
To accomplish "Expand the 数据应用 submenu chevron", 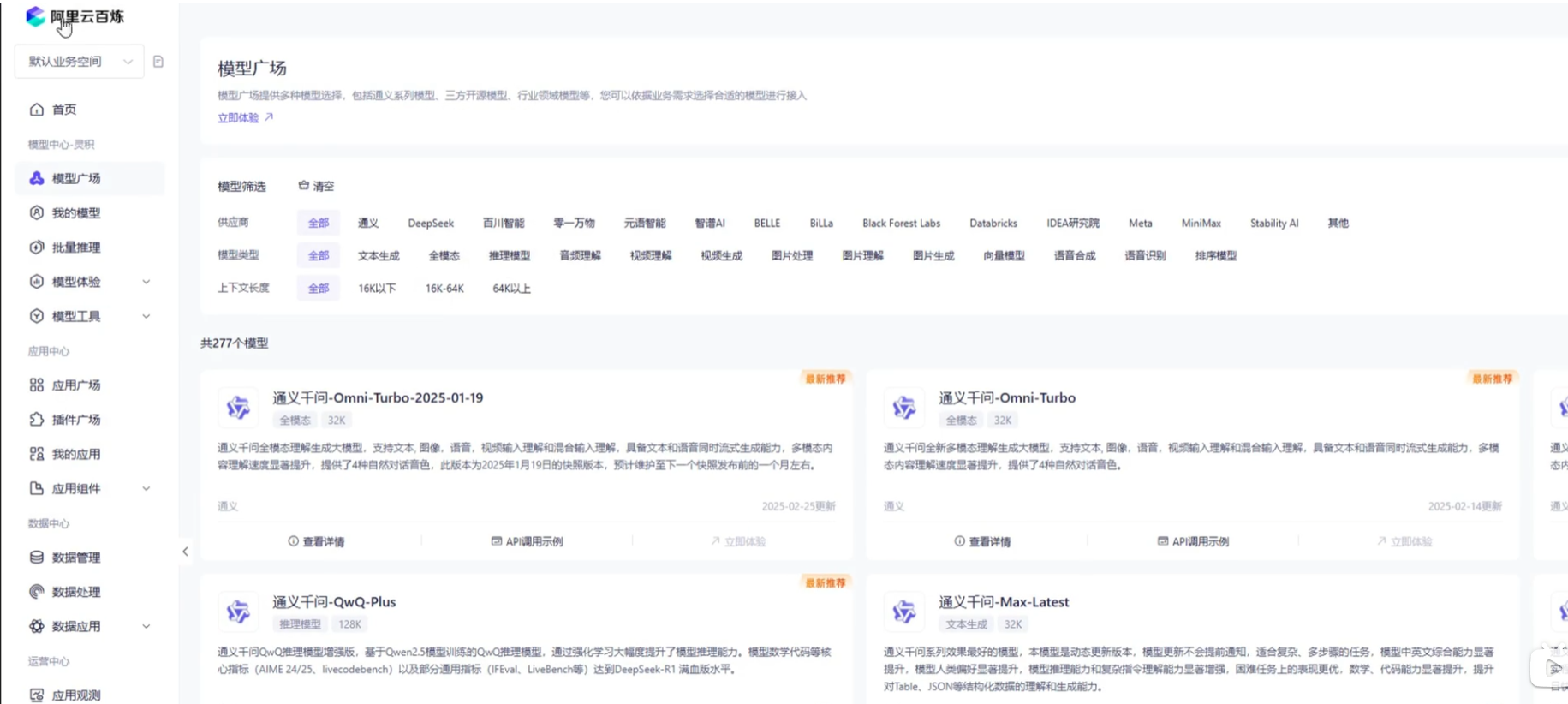I will tap(146, 626).
